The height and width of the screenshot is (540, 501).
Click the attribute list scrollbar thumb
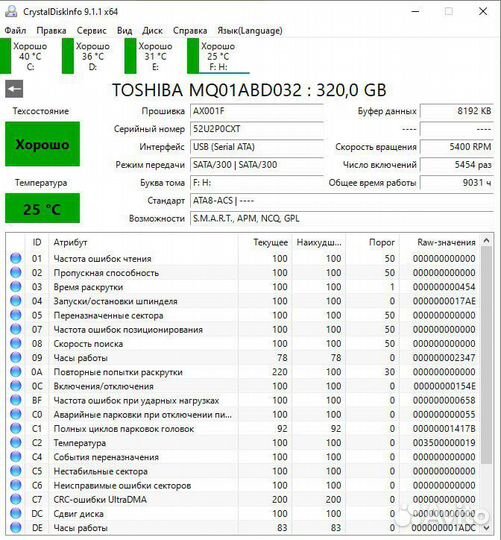486,355
